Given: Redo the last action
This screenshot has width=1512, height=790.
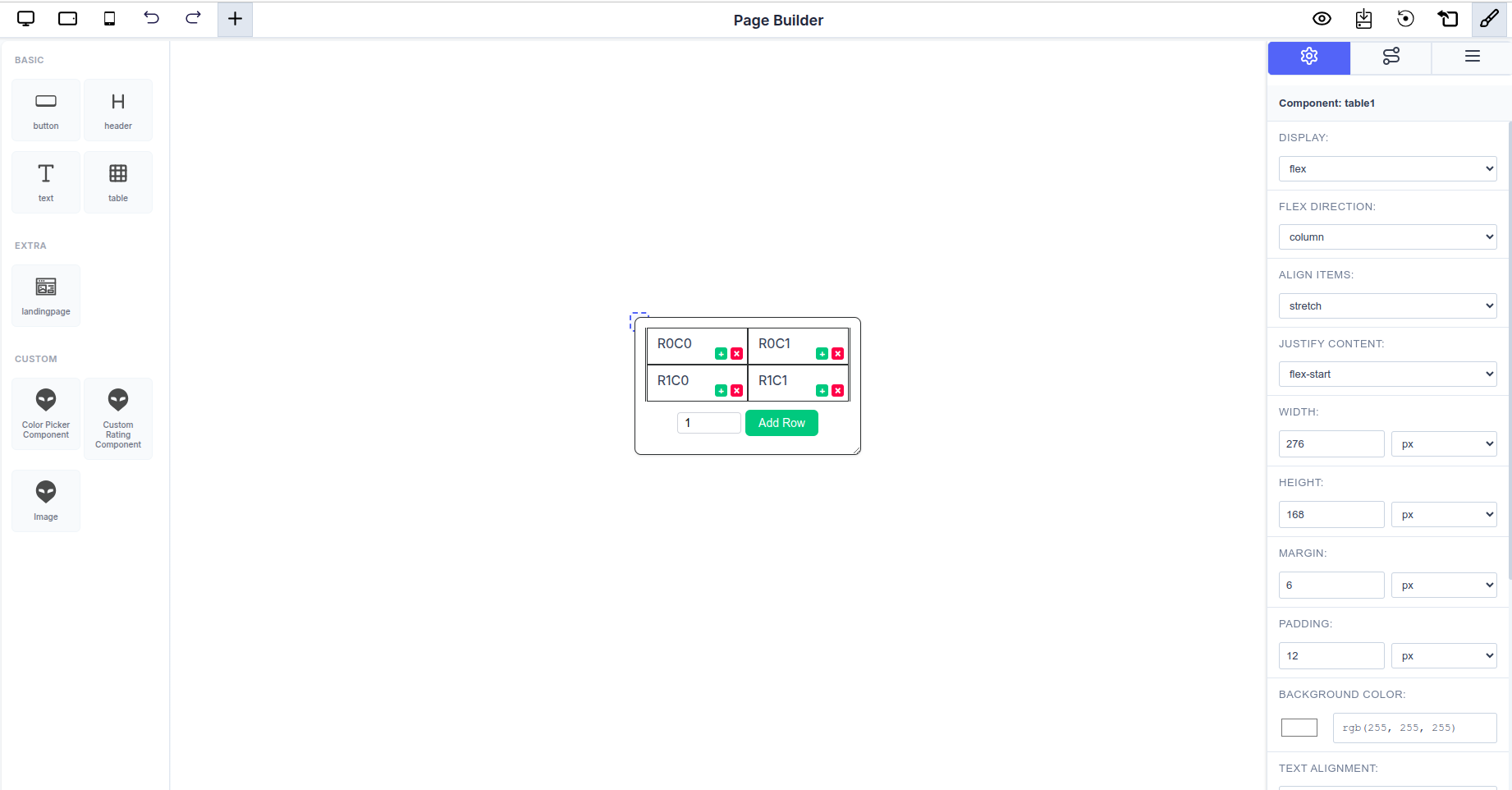Looking at the screenshot, I should [x=193, y=18].
